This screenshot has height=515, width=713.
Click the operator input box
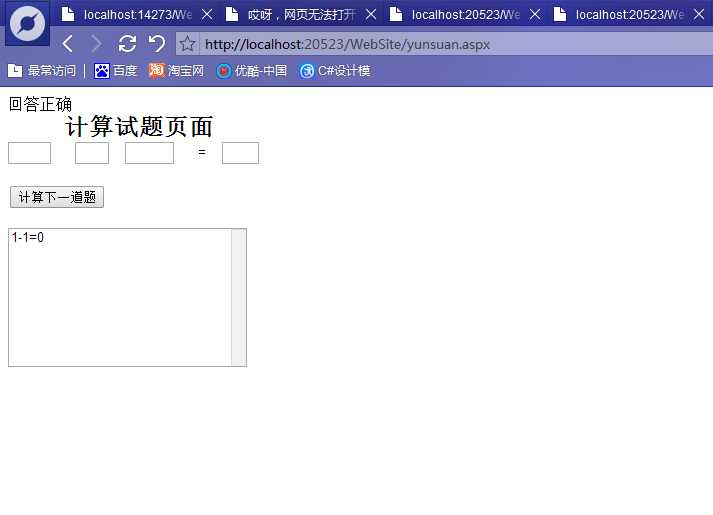coord(92,153)
